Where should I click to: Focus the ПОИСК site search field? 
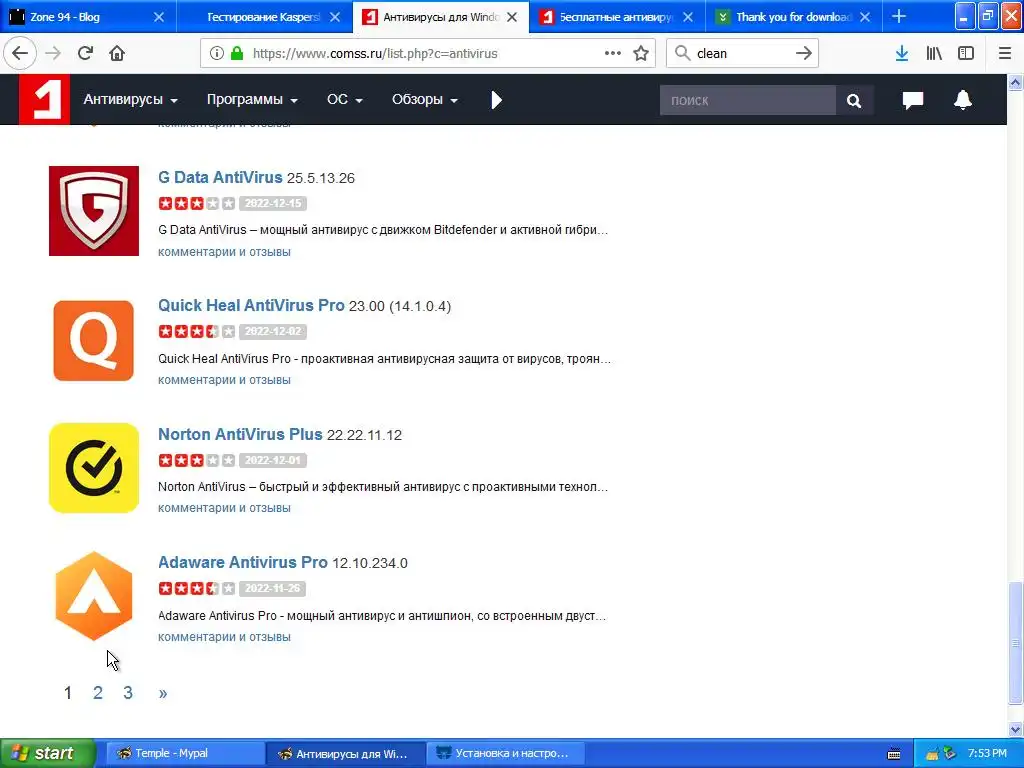point(748,101)
